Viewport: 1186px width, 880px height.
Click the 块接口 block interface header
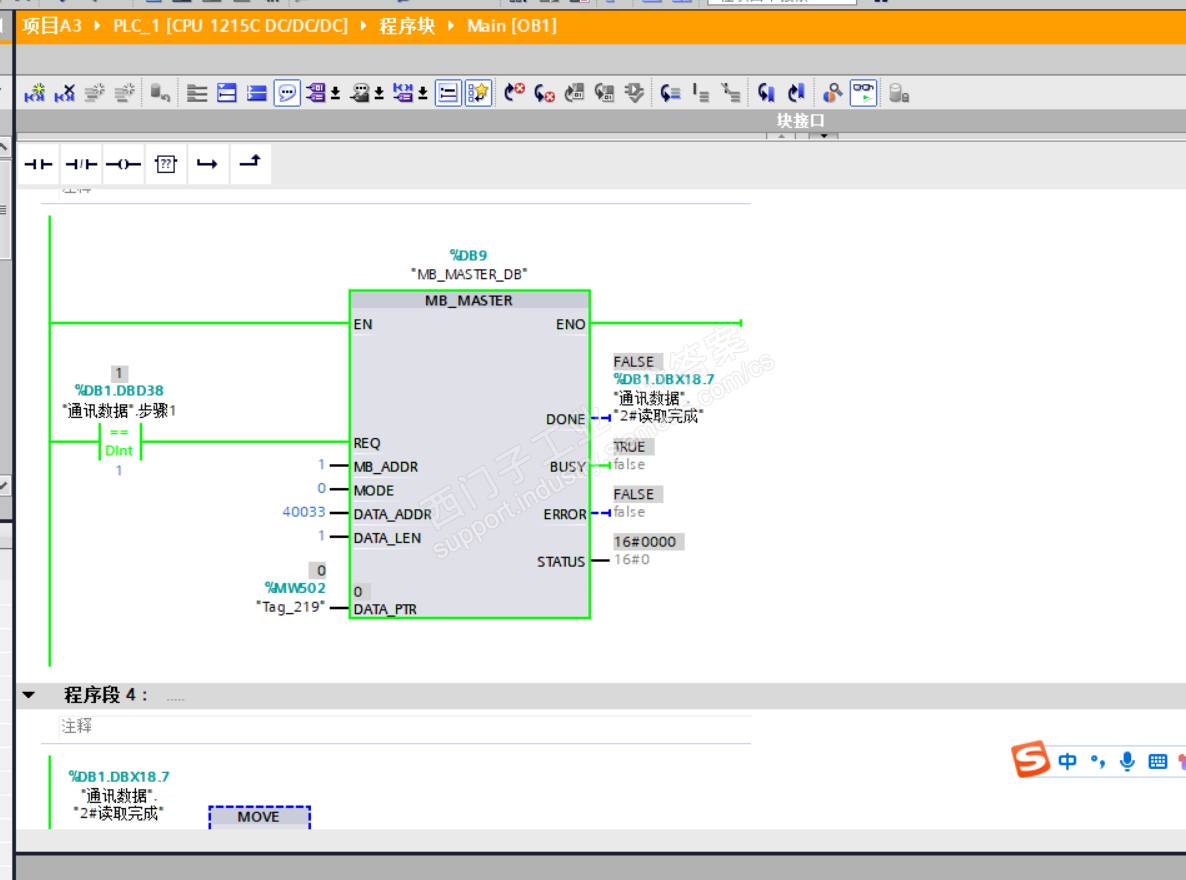[801, 120]
